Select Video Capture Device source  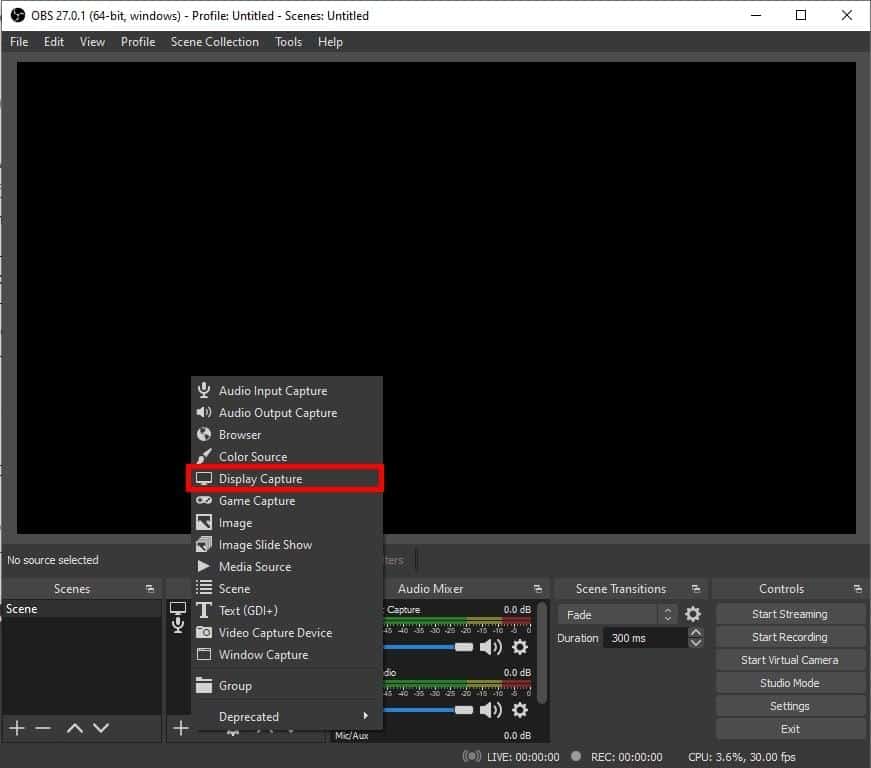tap(287, 633)
